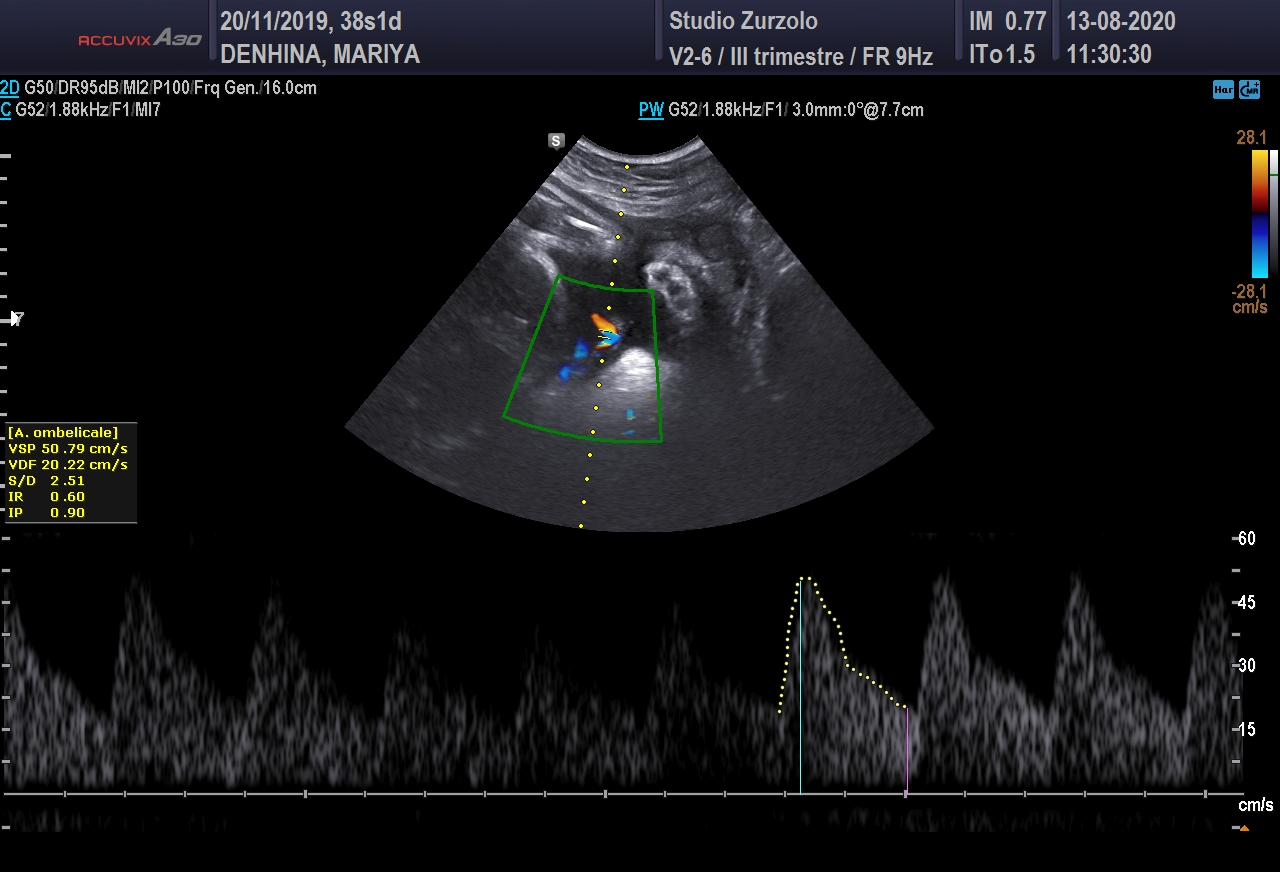Click the color Doppler velocity scale bar
Screen dimensions: 1280x872
click(1260, 213)
